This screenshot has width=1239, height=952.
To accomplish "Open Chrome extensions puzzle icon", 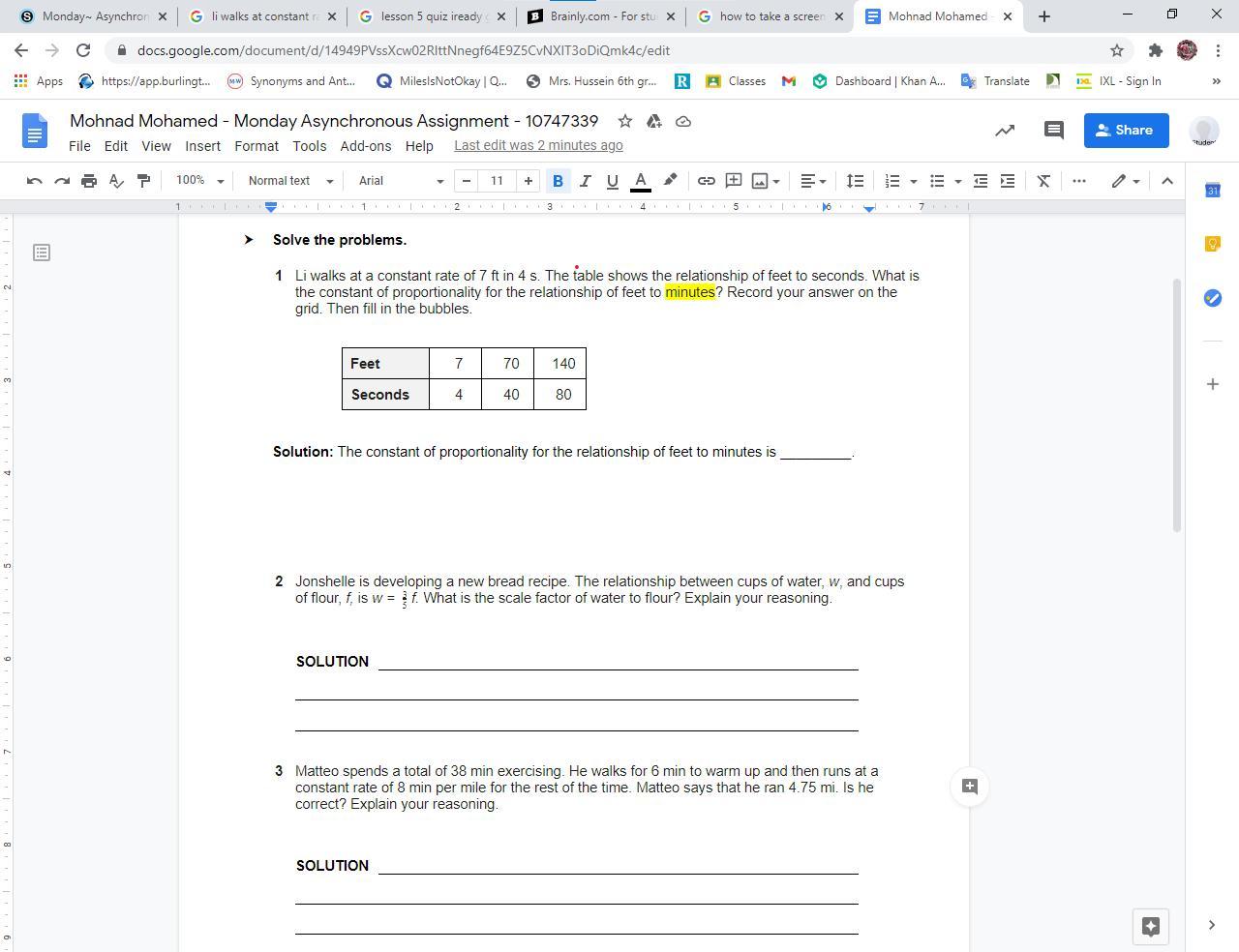I will click(x=1155, y=50).
